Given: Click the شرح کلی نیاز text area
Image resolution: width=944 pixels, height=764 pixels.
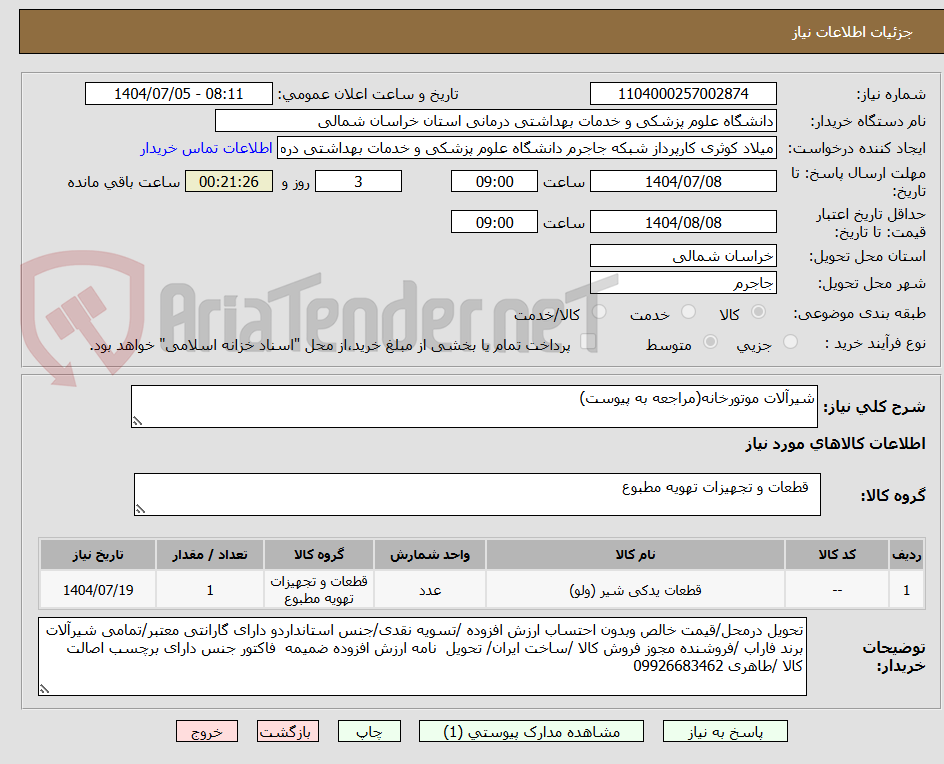Looking at the screenshot, I should 474,406.
